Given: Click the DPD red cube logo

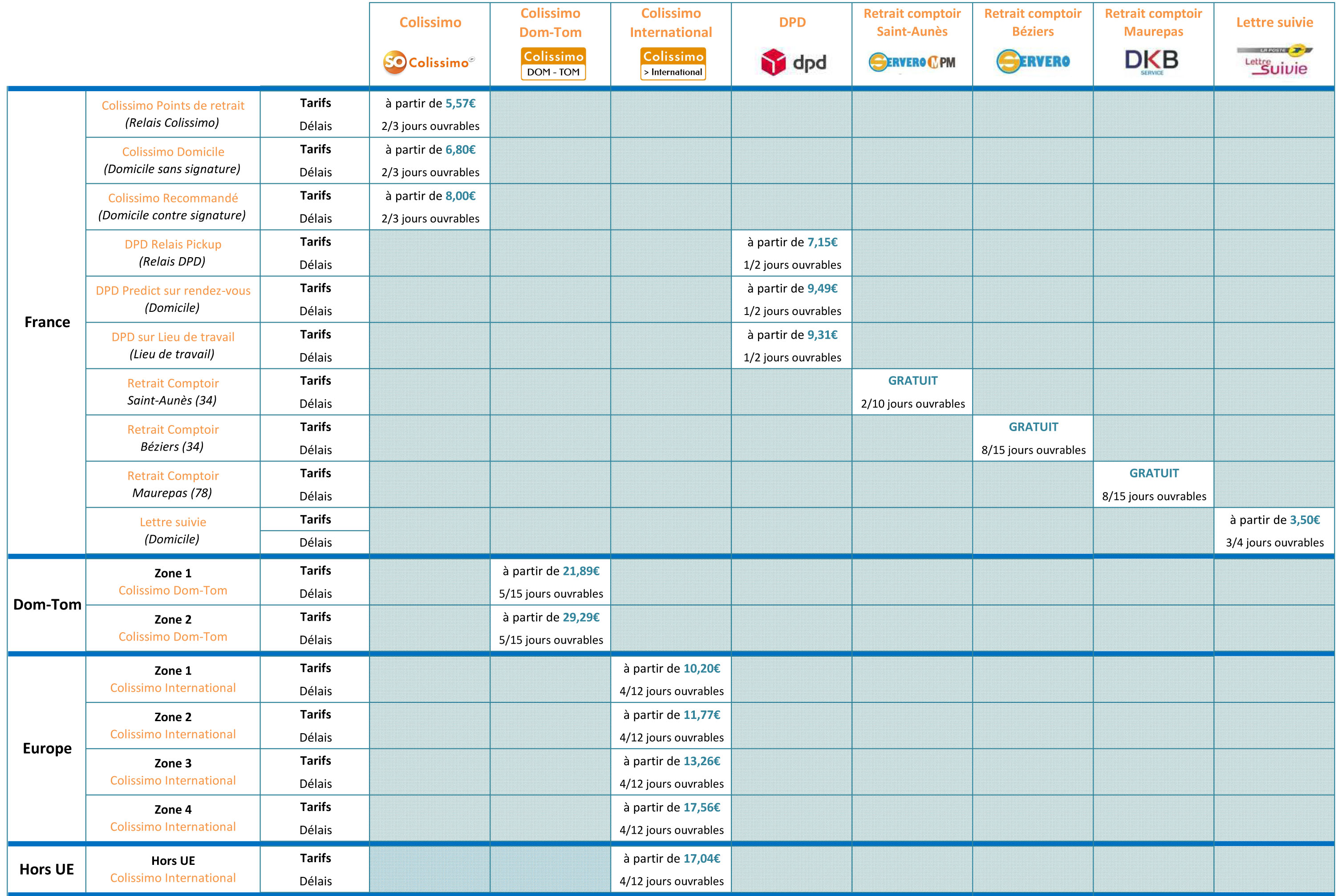Looking at the screenshot, I should [773, 62].
